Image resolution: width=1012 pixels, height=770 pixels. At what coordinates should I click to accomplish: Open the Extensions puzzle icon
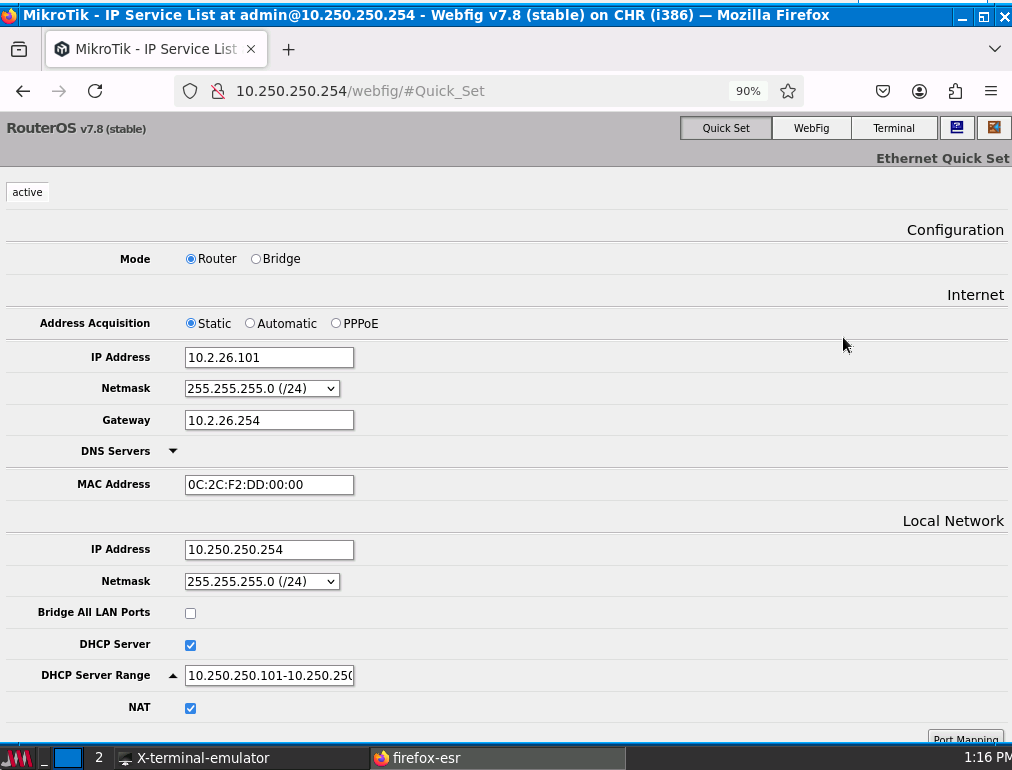coord(955,91)
